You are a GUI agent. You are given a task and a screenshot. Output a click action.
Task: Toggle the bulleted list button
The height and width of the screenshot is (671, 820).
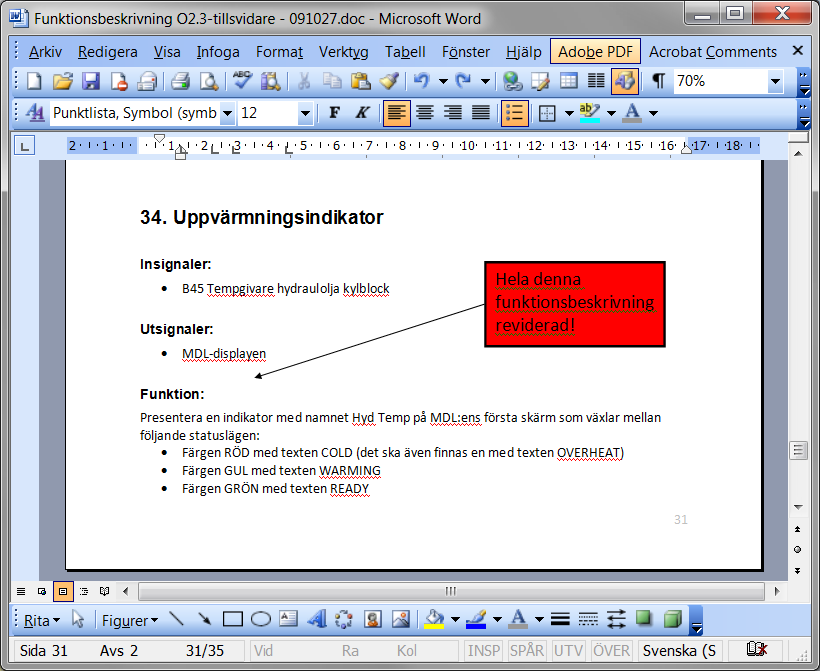click(515, 113)
